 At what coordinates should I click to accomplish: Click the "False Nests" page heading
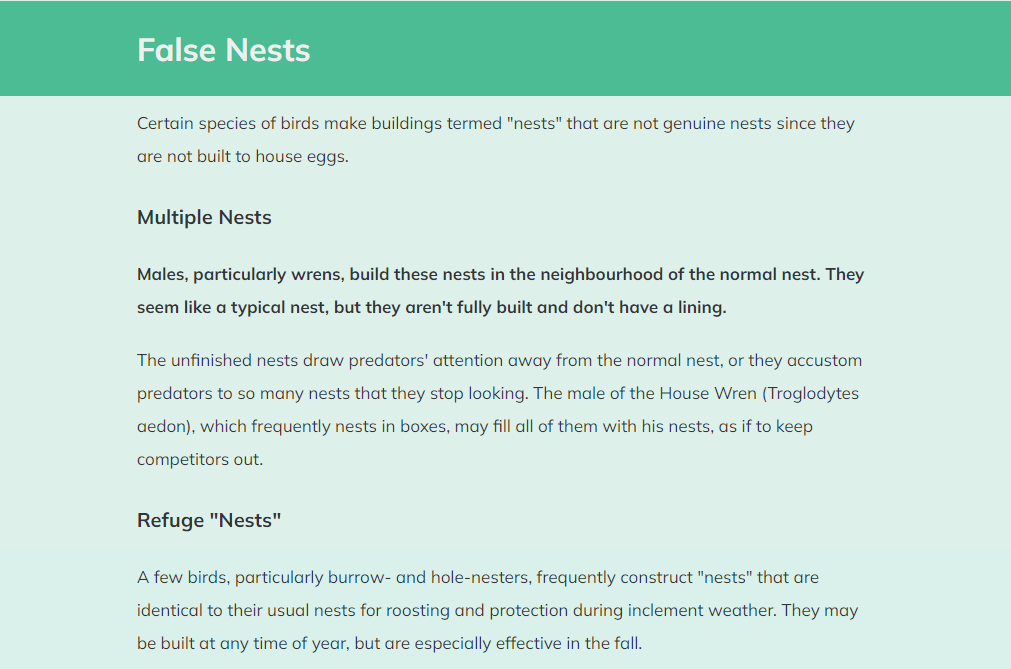[224, 50]
